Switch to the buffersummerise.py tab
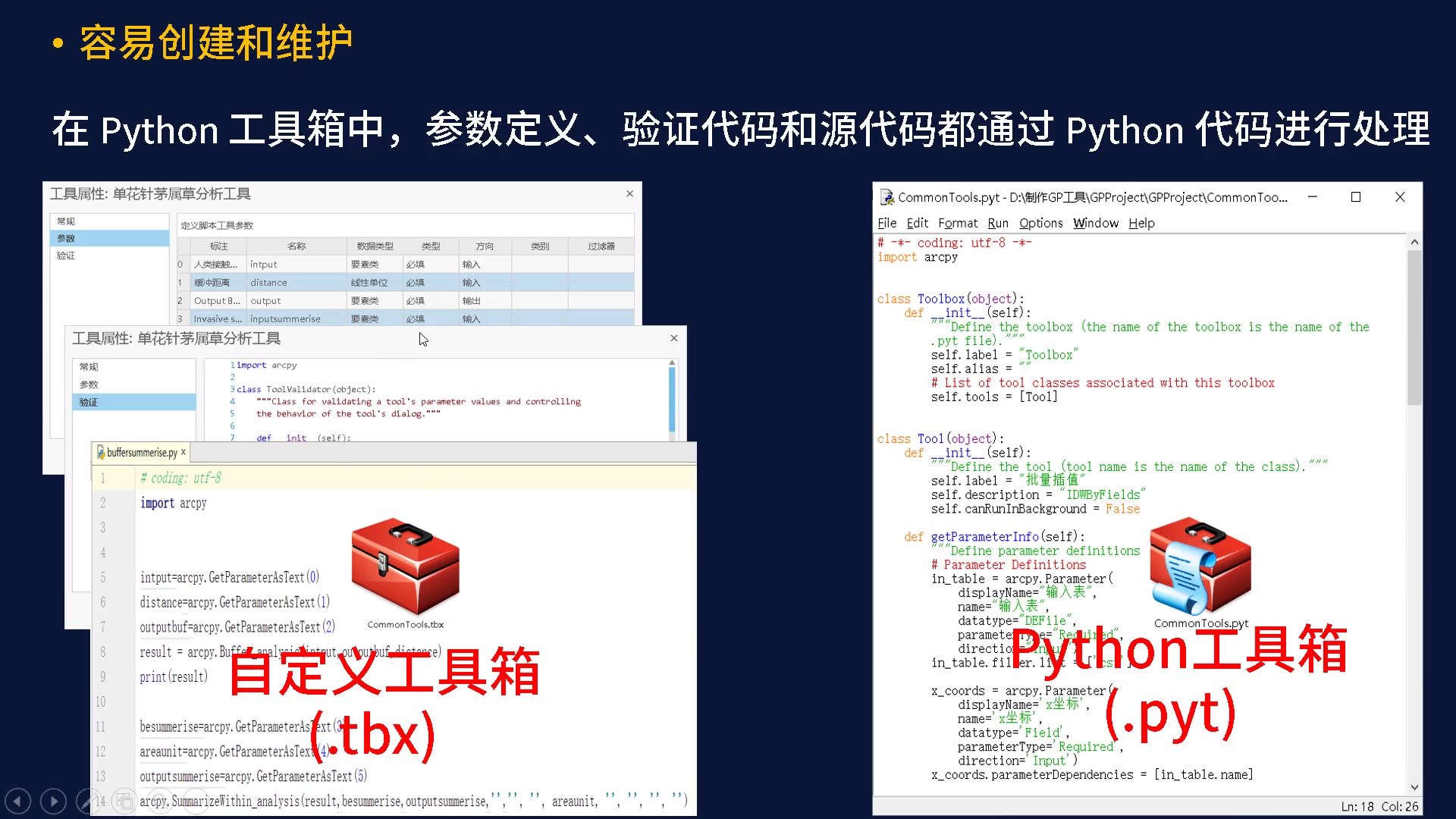 coord(140,452)
